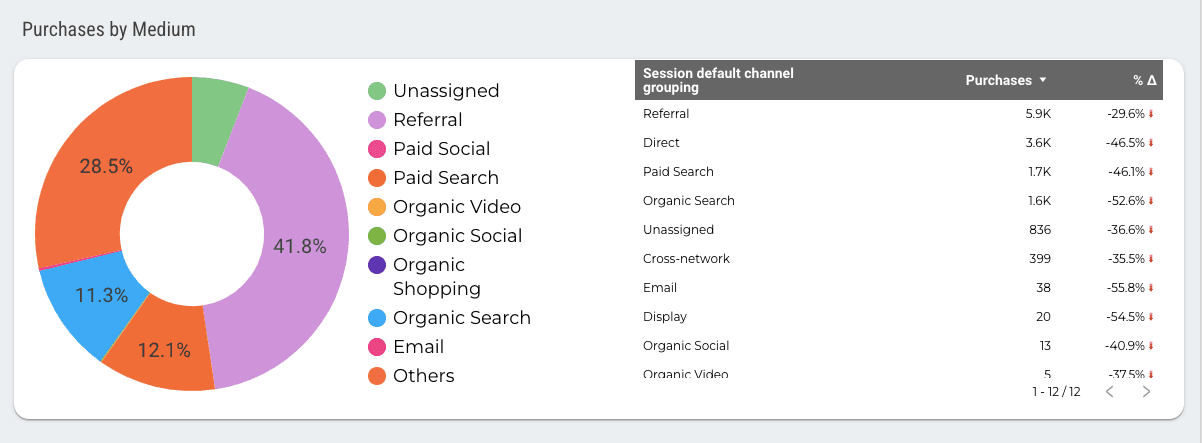Image resolution: width=1202 pixels, height=443 pixels.
Task: Click the Unassigned legend color dot
Action: pyautogui.click(x=377, y=91)
